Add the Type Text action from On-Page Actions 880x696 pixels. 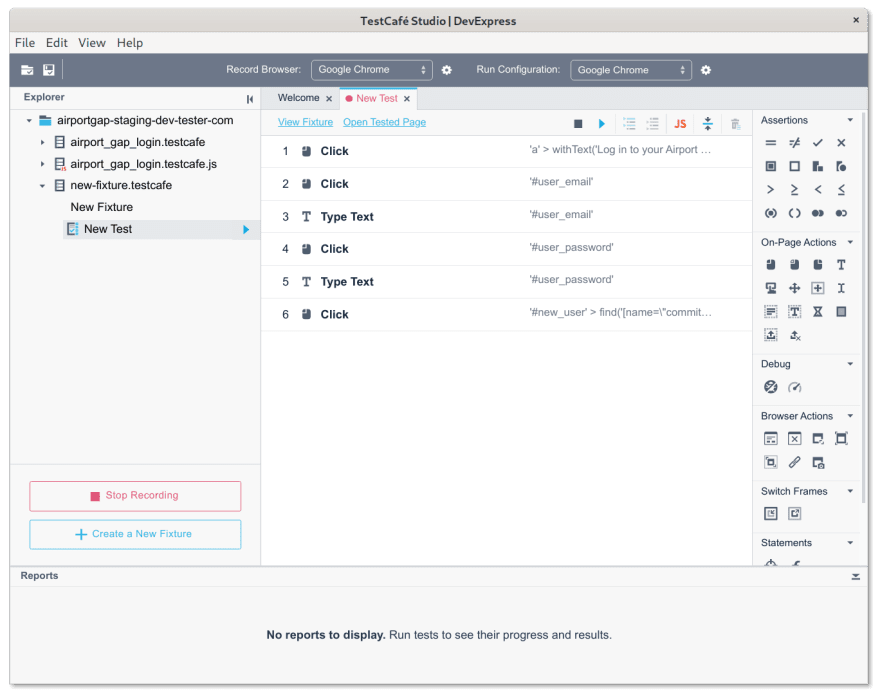(841, 264)
